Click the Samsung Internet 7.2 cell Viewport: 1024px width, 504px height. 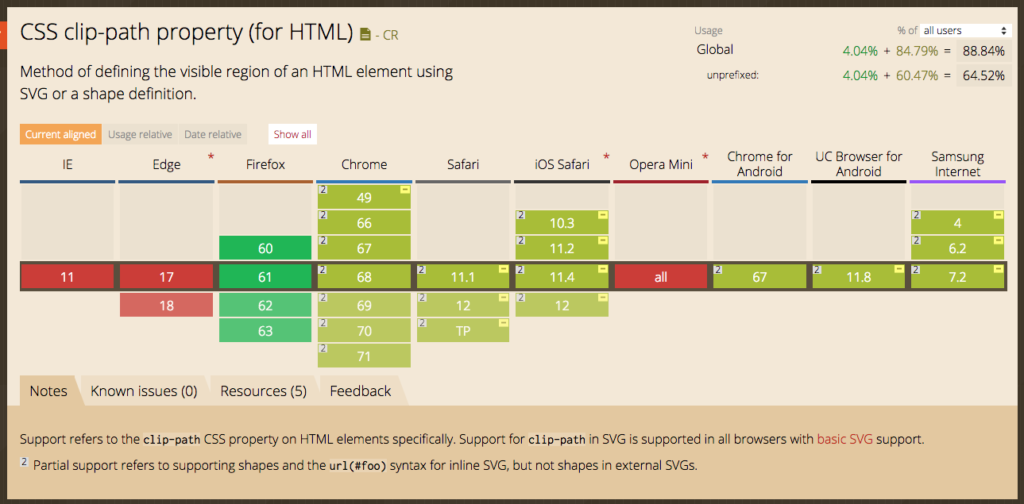pos(957,277)
